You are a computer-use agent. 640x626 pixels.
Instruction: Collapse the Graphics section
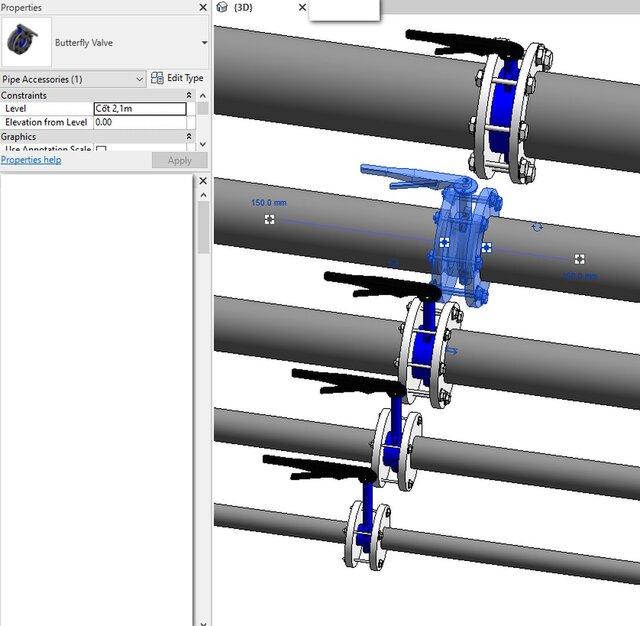click(189, 137)
